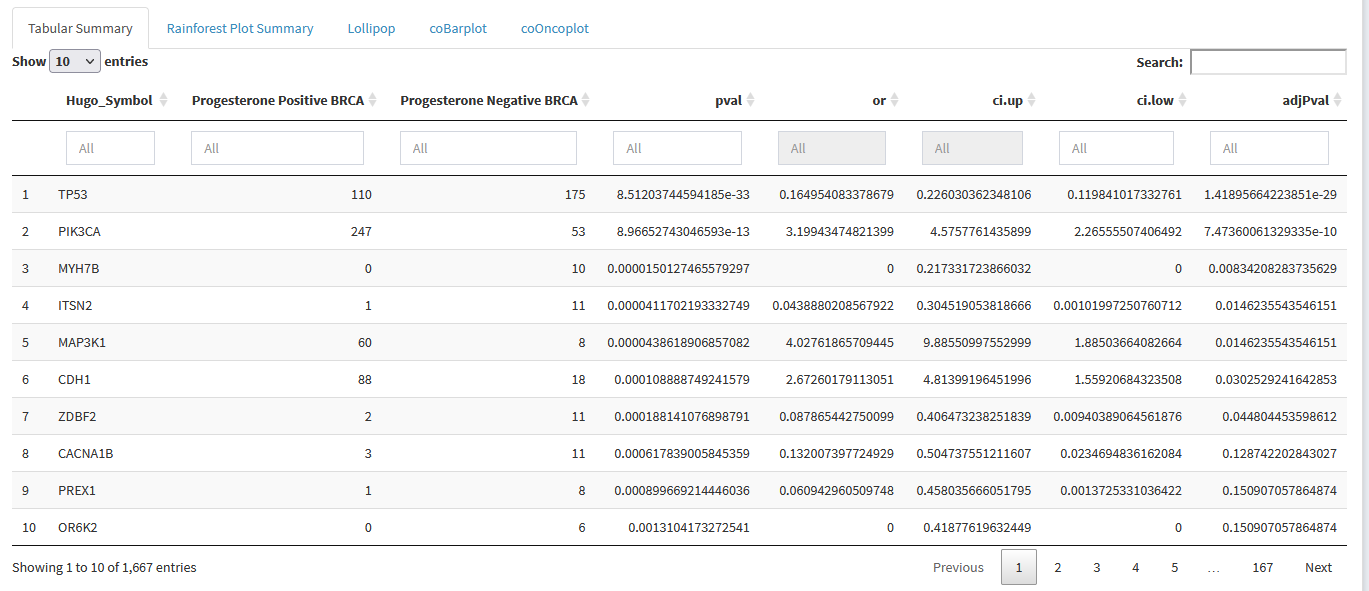Switch to the coOncoplot tab
The image size is (1369, 591).
click(x=555, y=28)
